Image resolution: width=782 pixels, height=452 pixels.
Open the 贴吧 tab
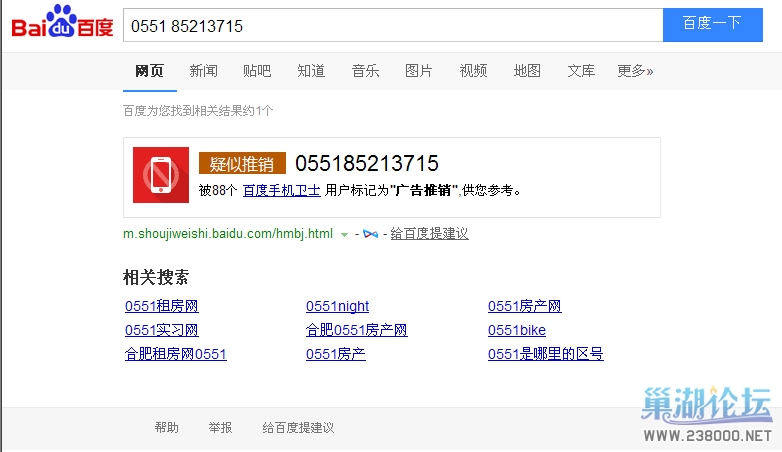(257, 71)
